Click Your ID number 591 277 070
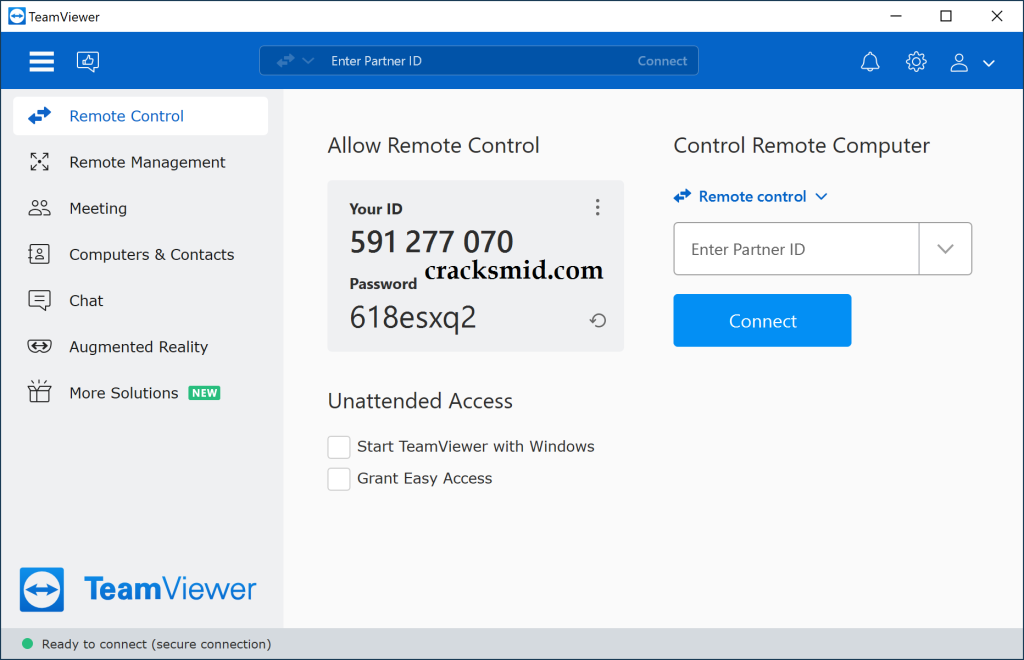Image resolution: width=1024 pixels, height=660 pixels. point(432,242)
